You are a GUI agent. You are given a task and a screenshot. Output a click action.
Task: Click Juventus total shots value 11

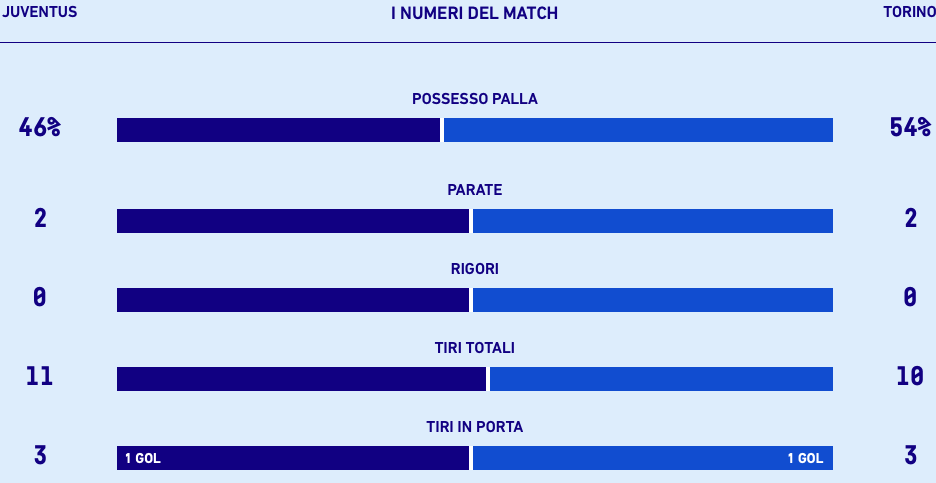coord(40,376)
